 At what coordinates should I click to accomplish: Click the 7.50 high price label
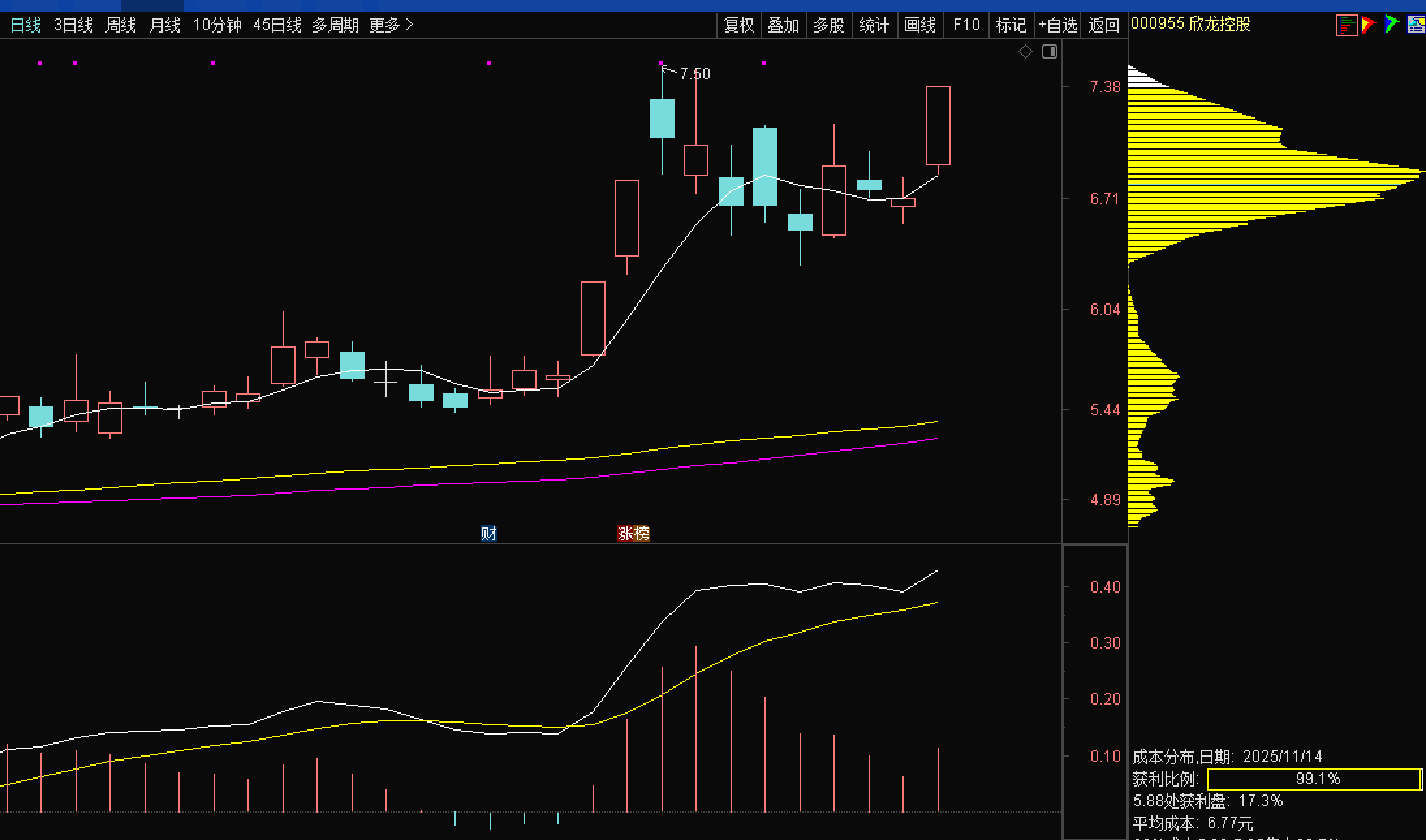[x=695, y=74]
